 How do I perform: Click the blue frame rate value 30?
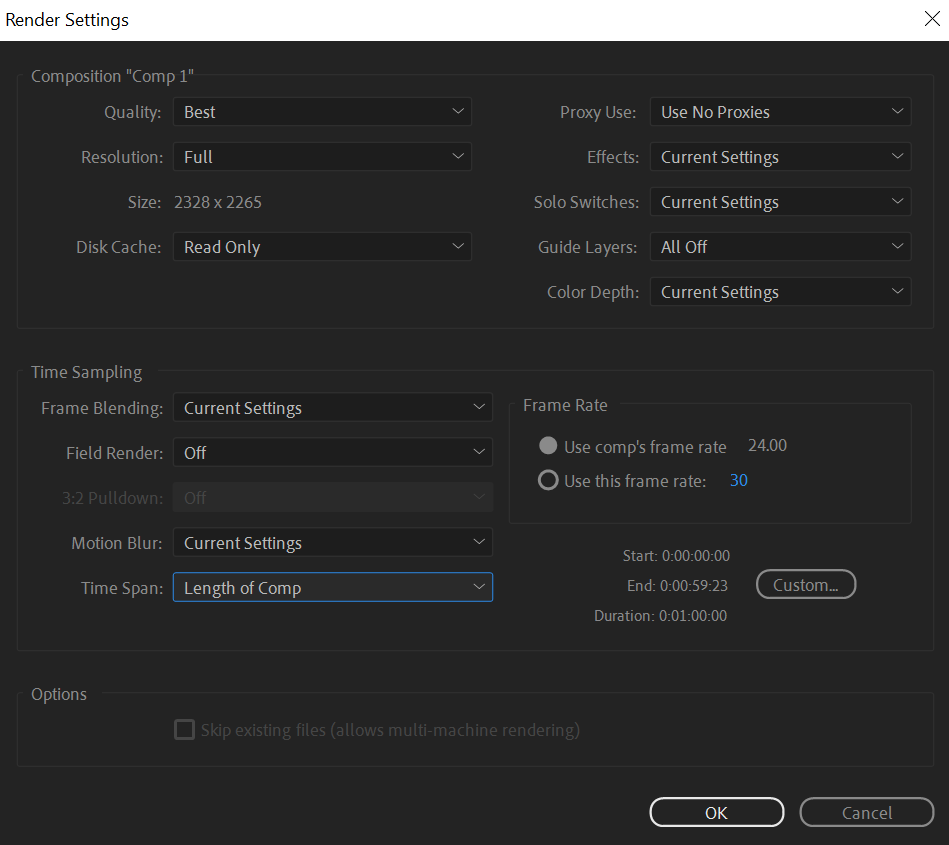tap(738, 481)
